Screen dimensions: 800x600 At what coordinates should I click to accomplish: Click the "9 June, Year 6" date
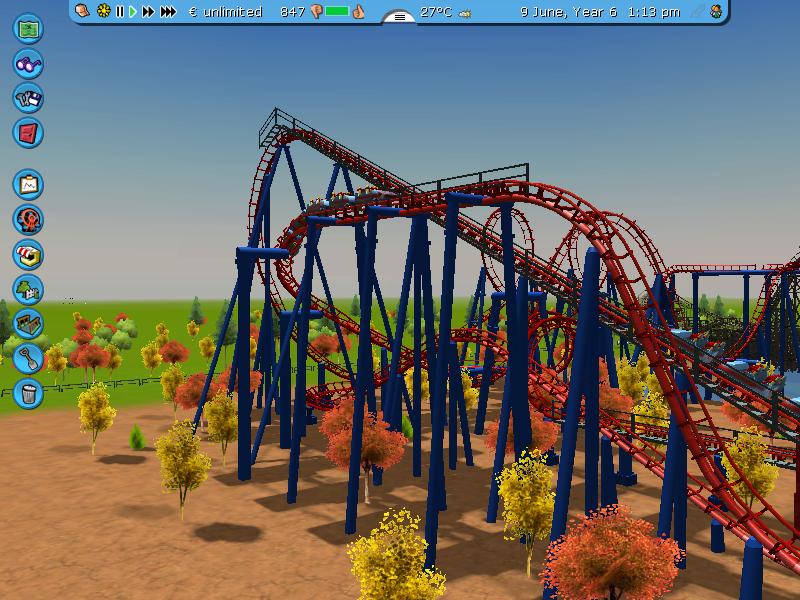(568, 12)
